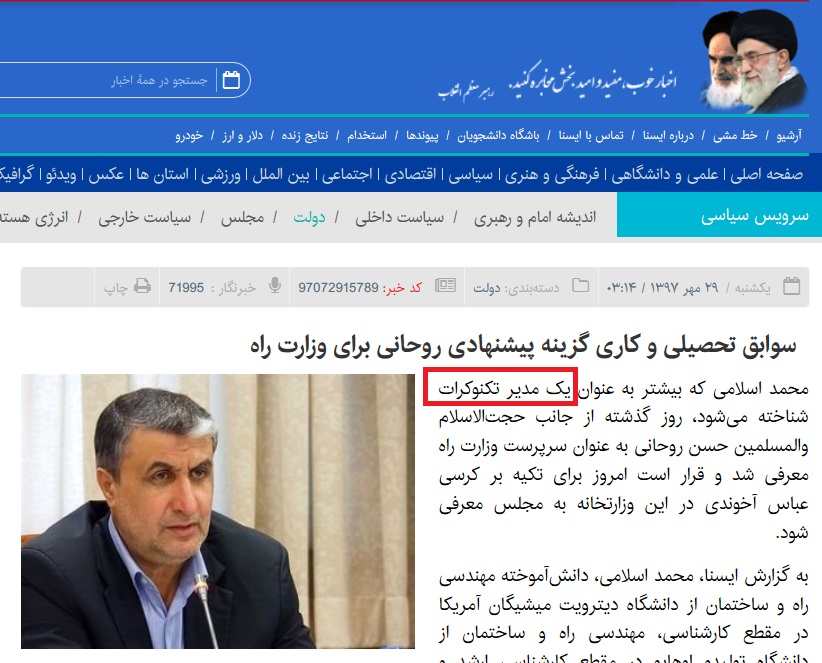The height and width of the screenshot is (663, 822).
Task: Click the microphone reporter icon
Action: [x=275, y=286]
